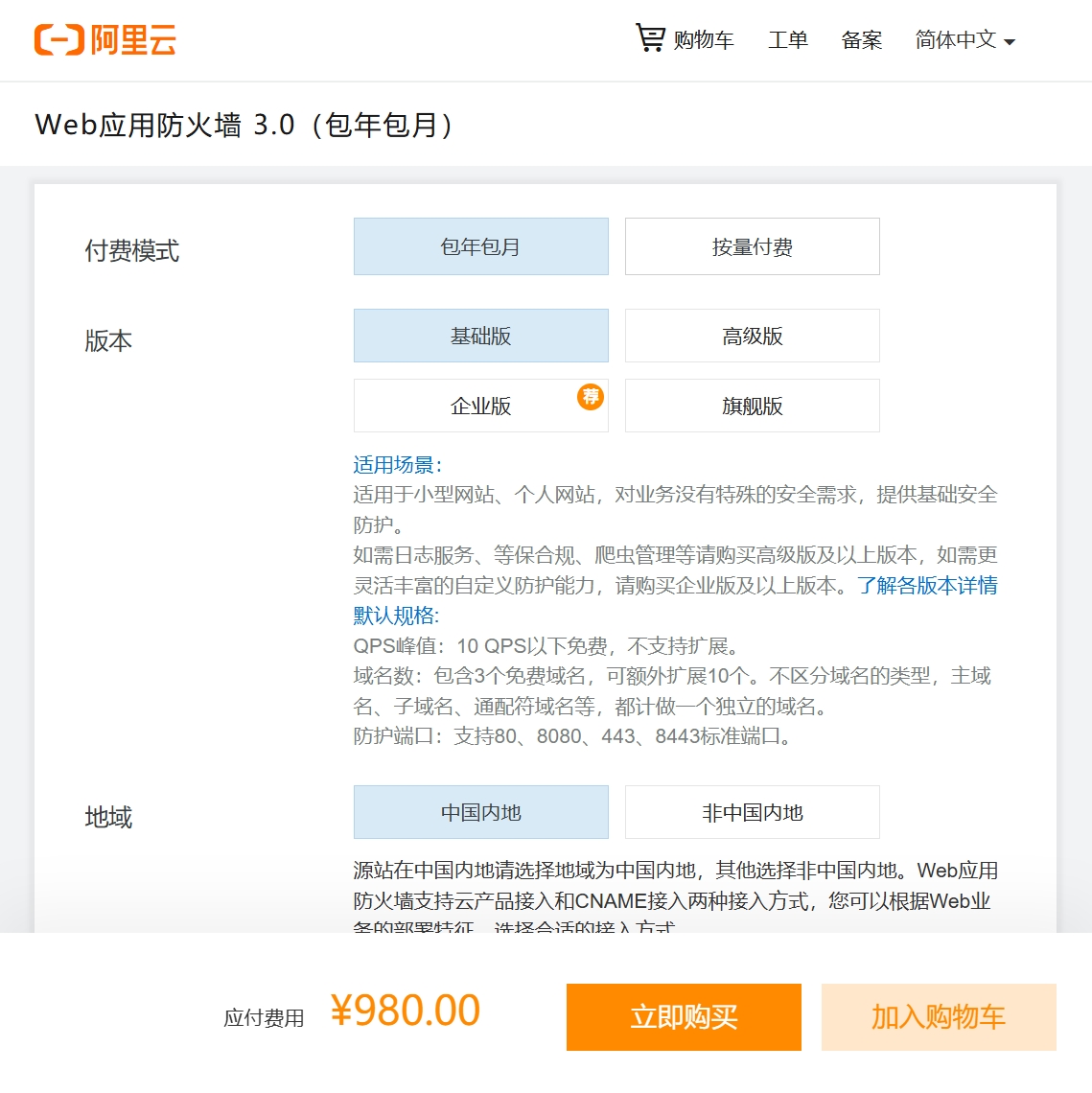Click the recommended badge on 企业版

click(x=591, y=397)
